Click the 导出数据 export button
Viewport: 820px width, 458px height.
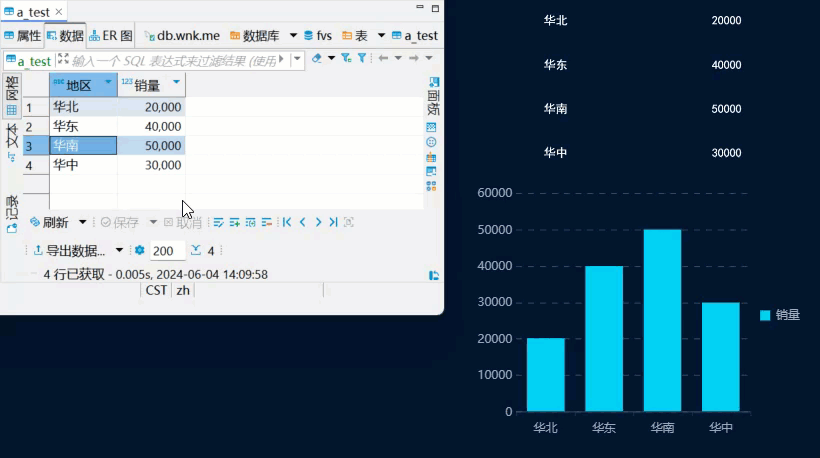[69, 250]
